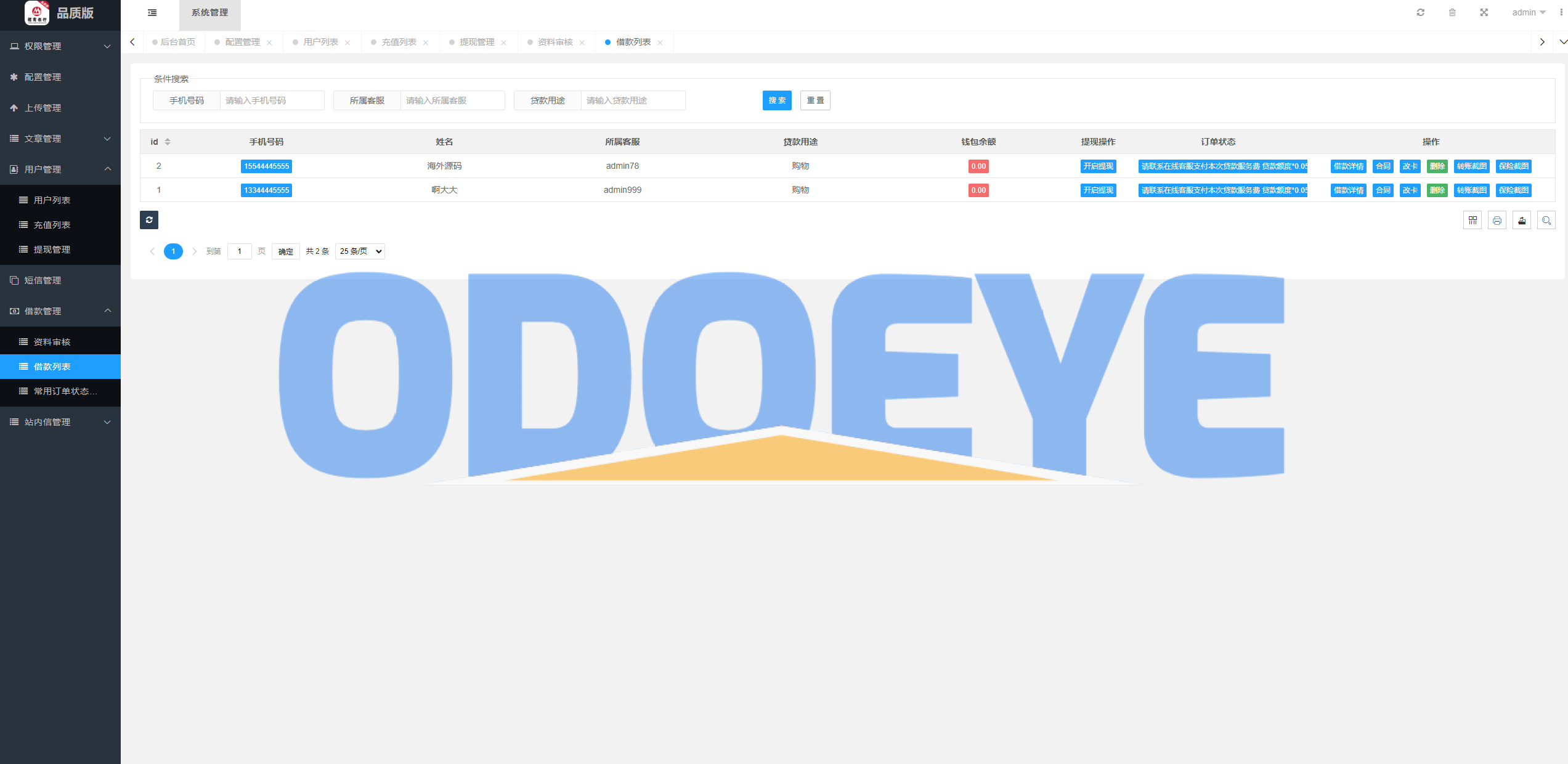Expand the 文章管理 sidebar menu
The height and width of the screenshot is (764, 1568).
tap(60, 139)
